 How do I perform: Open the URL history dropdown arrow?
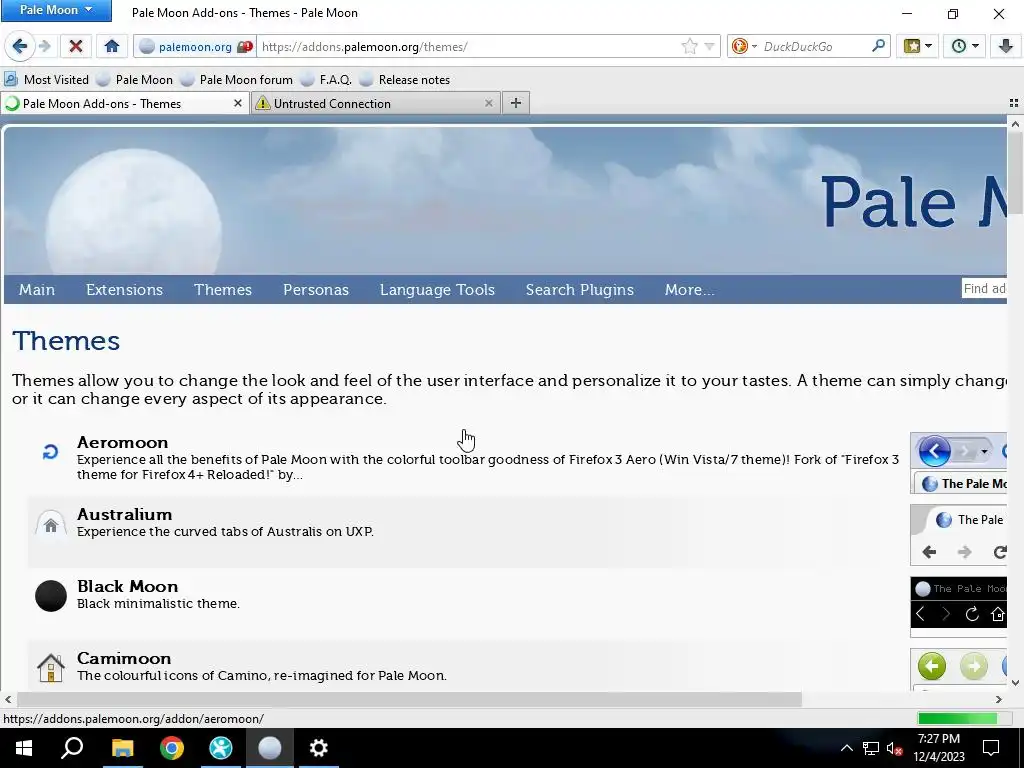pos(709,46)
